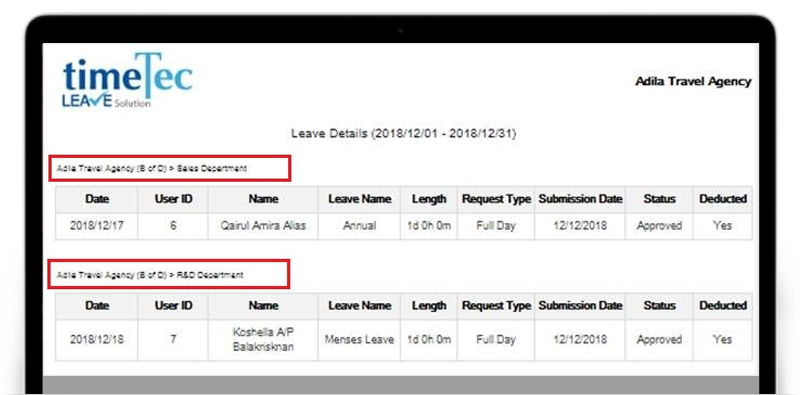Click the submission date in Qairul's row
The image size is (800, 395).
tap(581, 226)
